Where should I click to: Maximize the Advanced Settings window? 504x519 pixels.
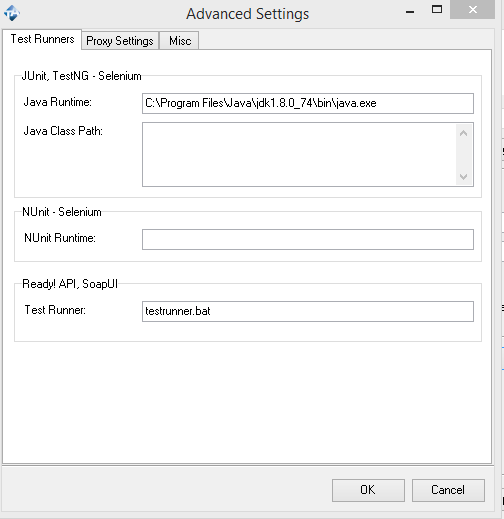pos(437,9)
